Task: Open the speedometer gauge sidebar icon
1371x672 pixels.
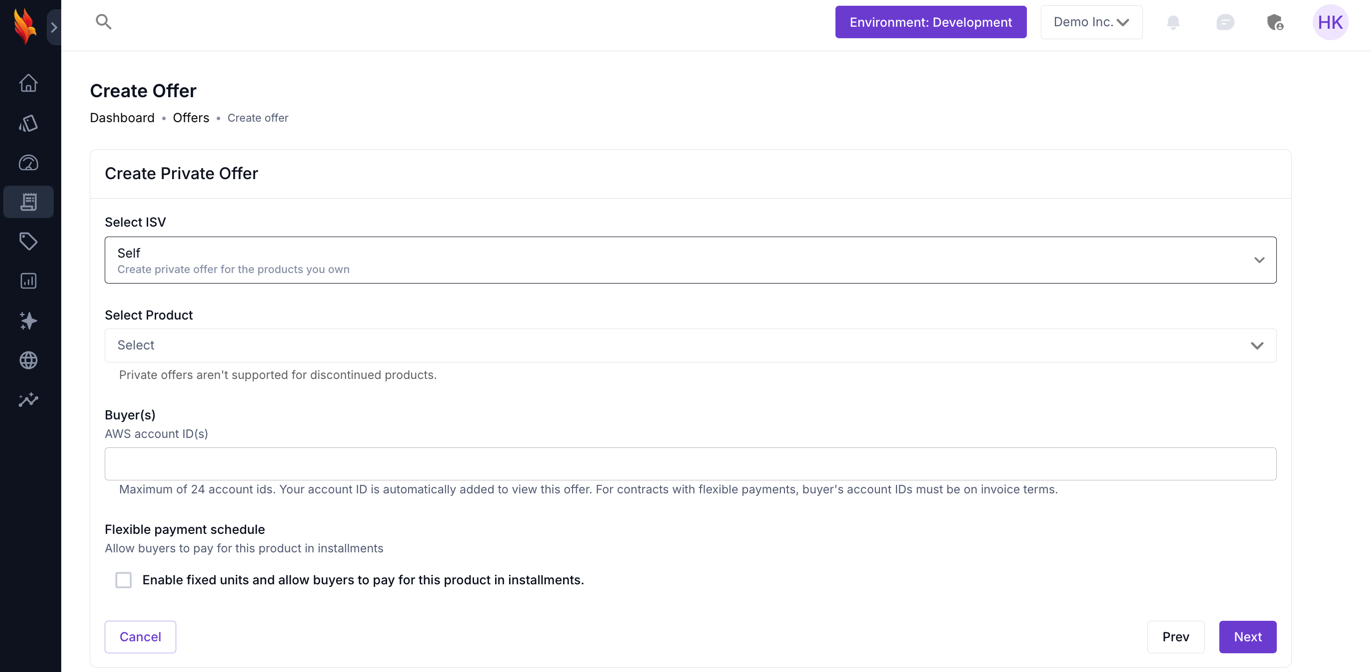Action: point(28,163)
